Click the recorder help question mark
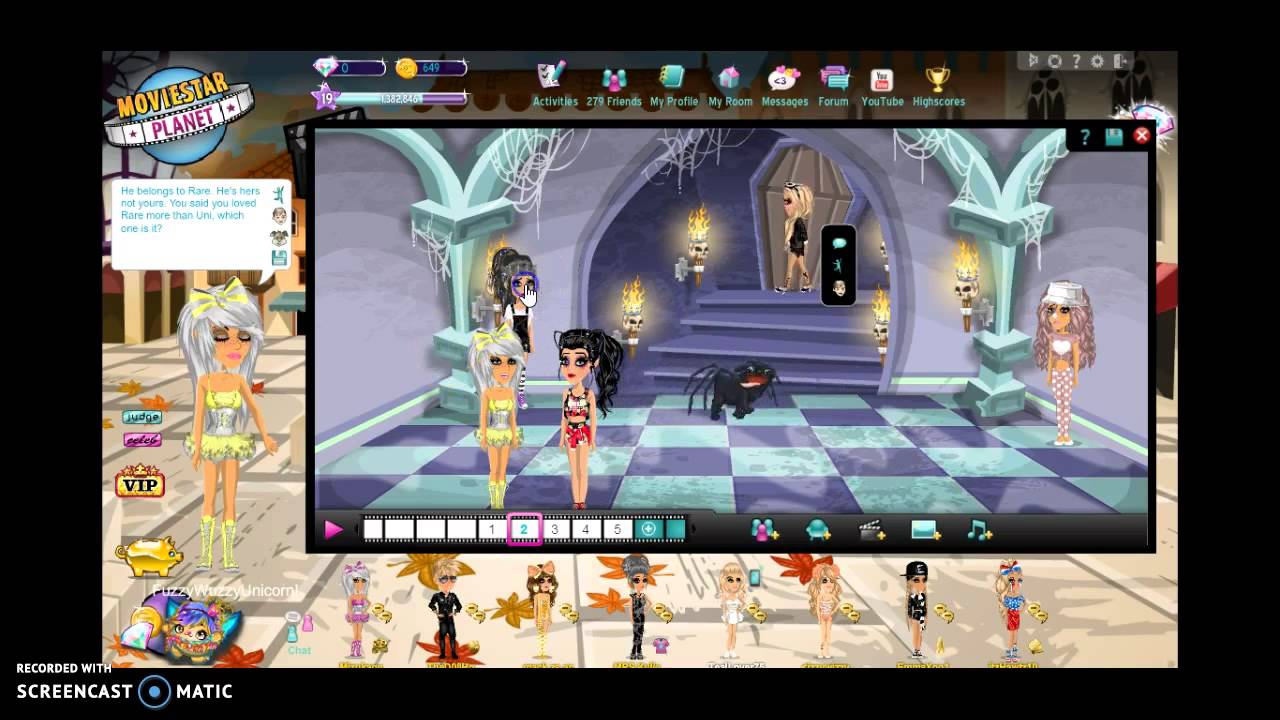 click(1076, 61)
